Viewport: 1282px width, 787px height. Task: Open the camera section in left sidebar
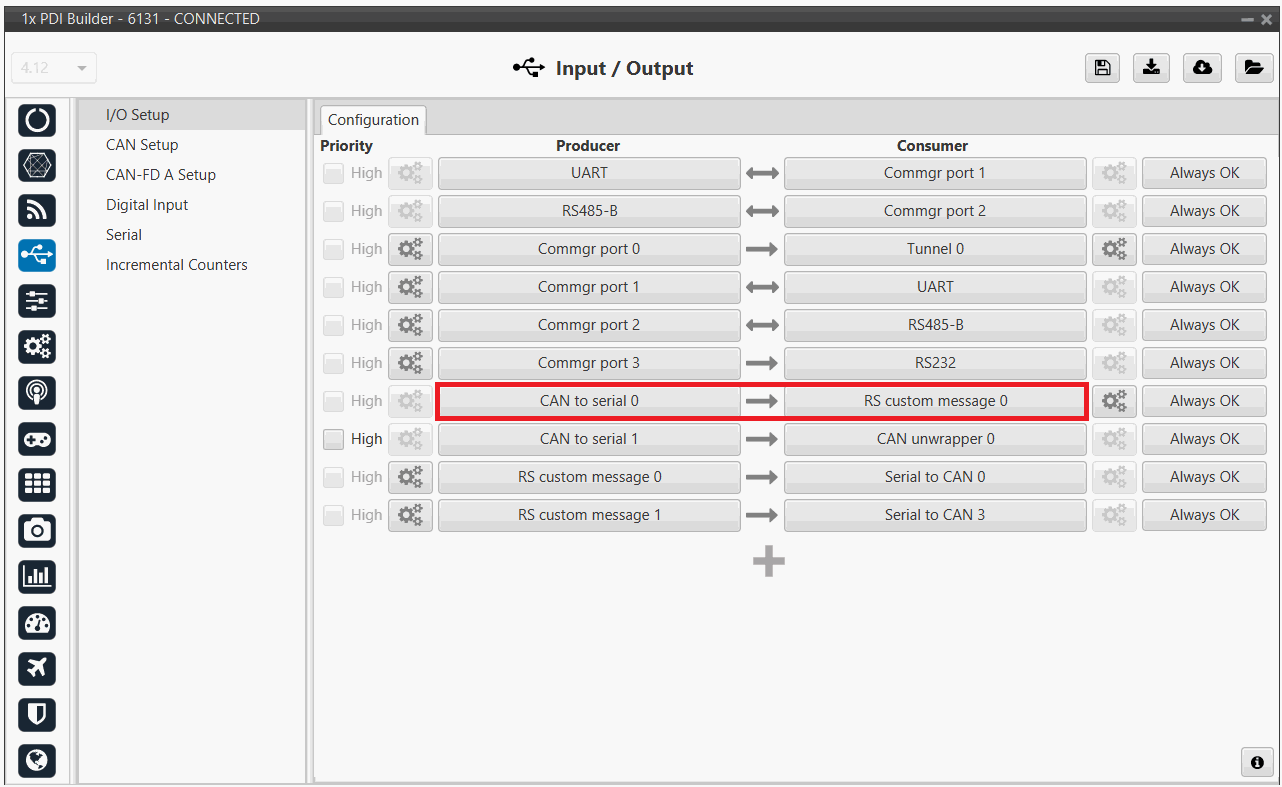point(37,530)
